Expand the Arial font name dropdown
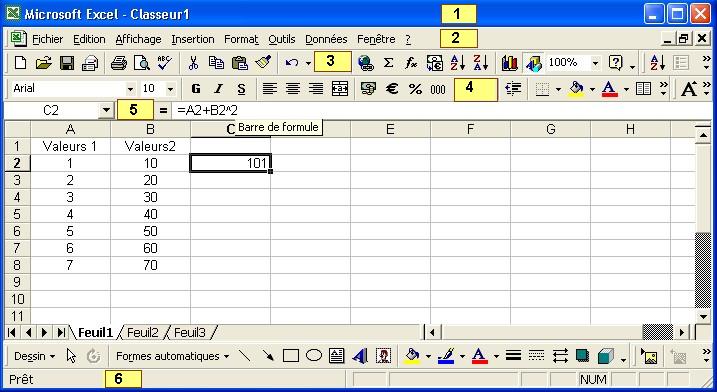717x392 pixels. [130, 89]
